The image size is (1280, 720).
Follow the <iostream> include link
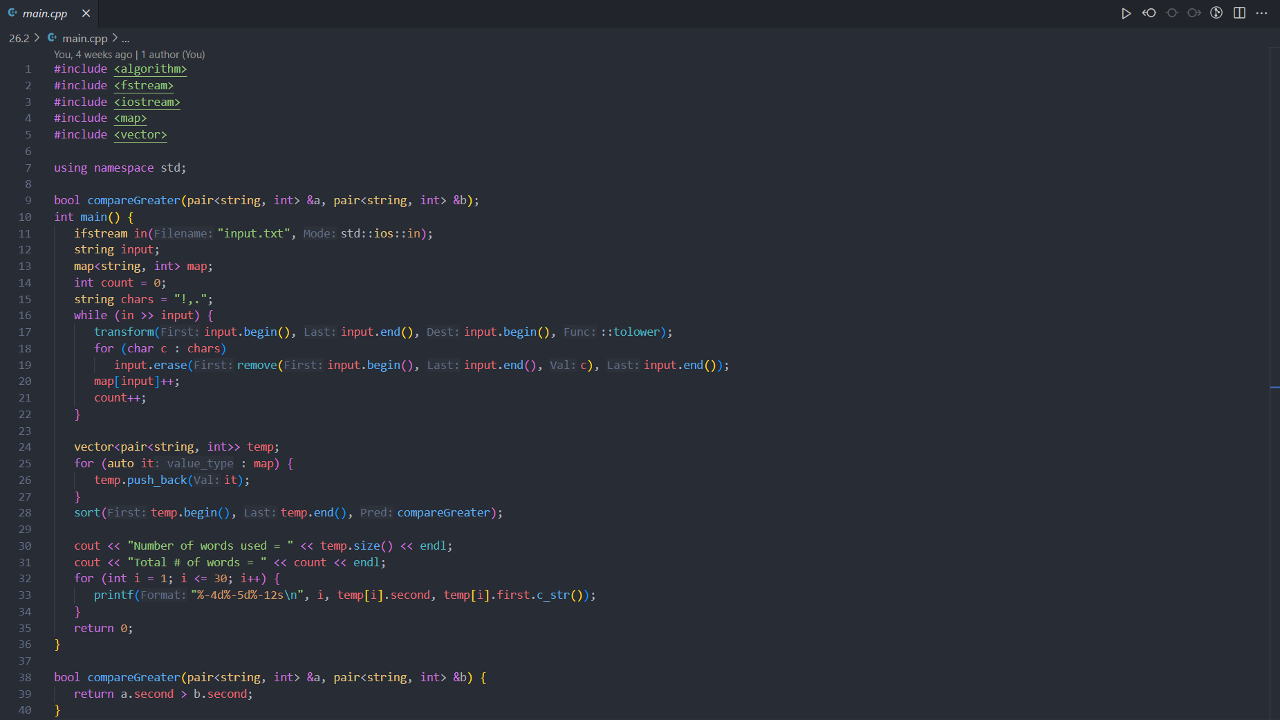(147, 102)
